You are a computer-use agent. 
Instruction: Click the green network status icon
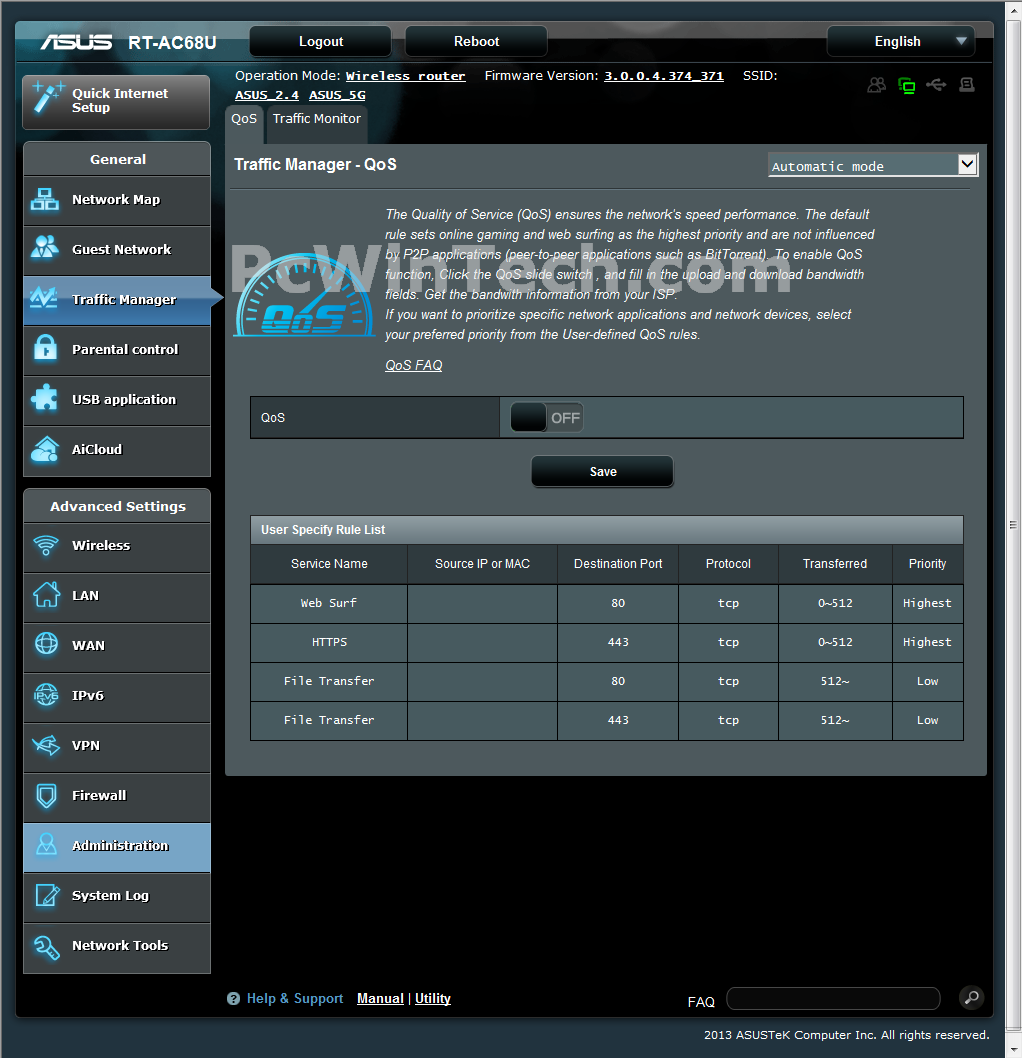907,86
